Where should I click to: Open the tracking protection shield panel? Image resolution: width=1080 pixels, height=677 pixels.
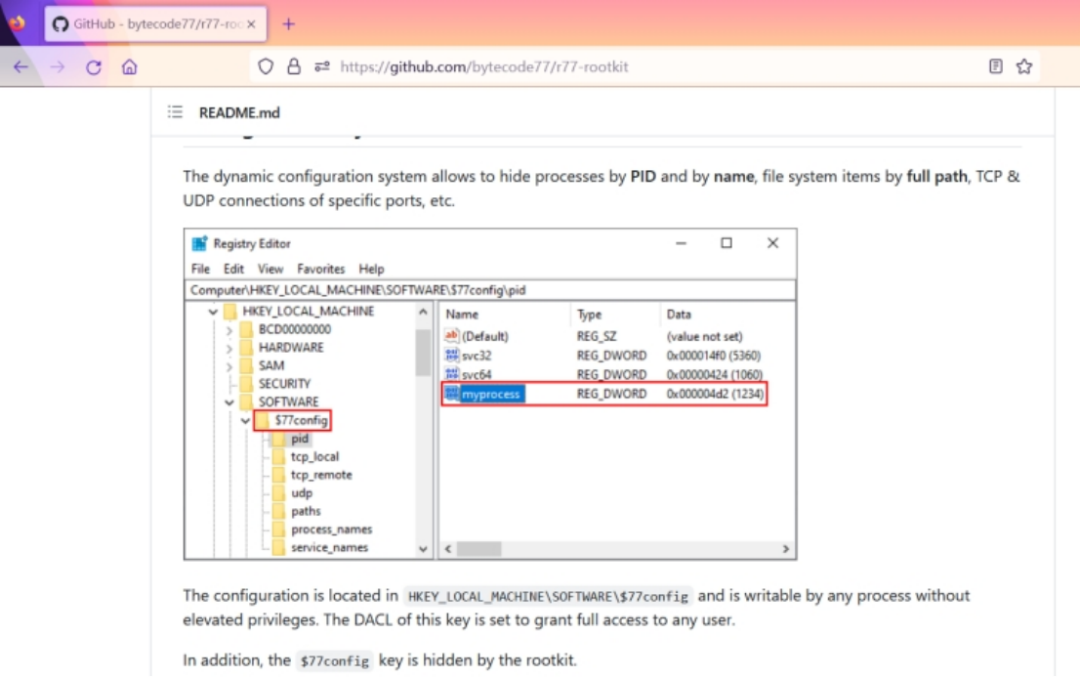[x=266, y=67]
